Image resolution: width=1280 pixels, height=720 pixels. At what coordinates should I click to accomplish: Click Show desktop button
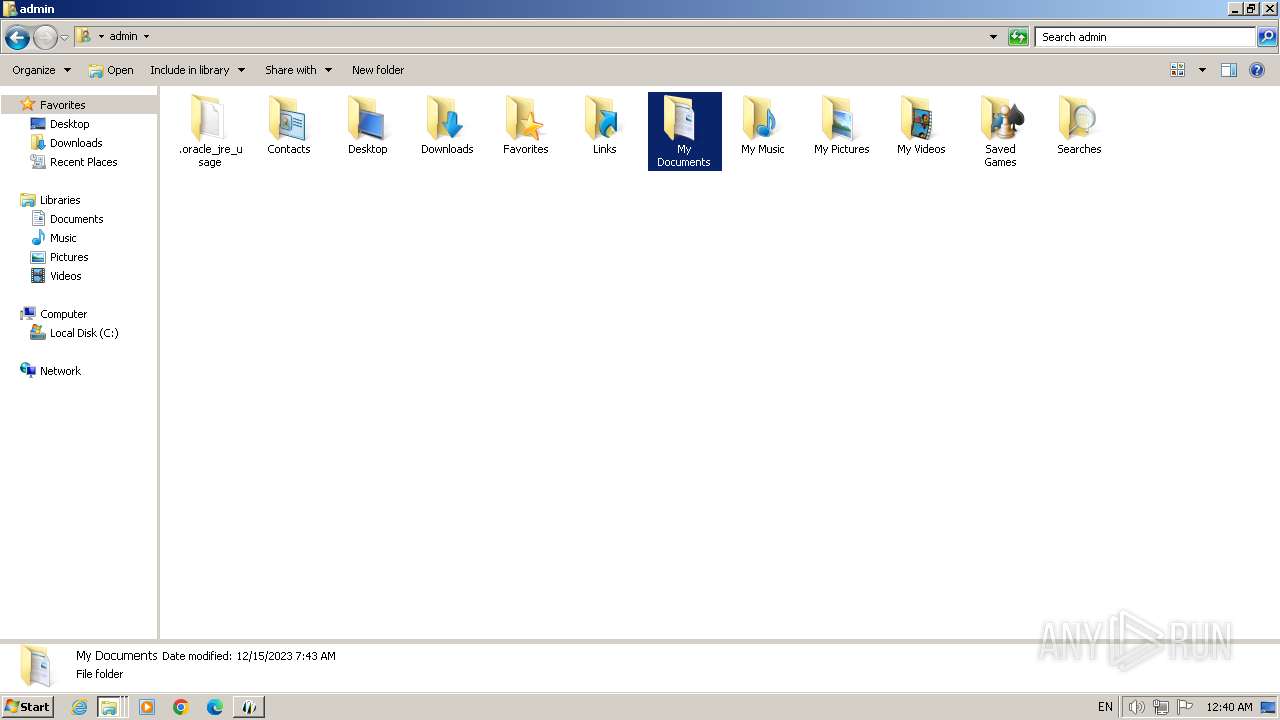coord(1269,707)
